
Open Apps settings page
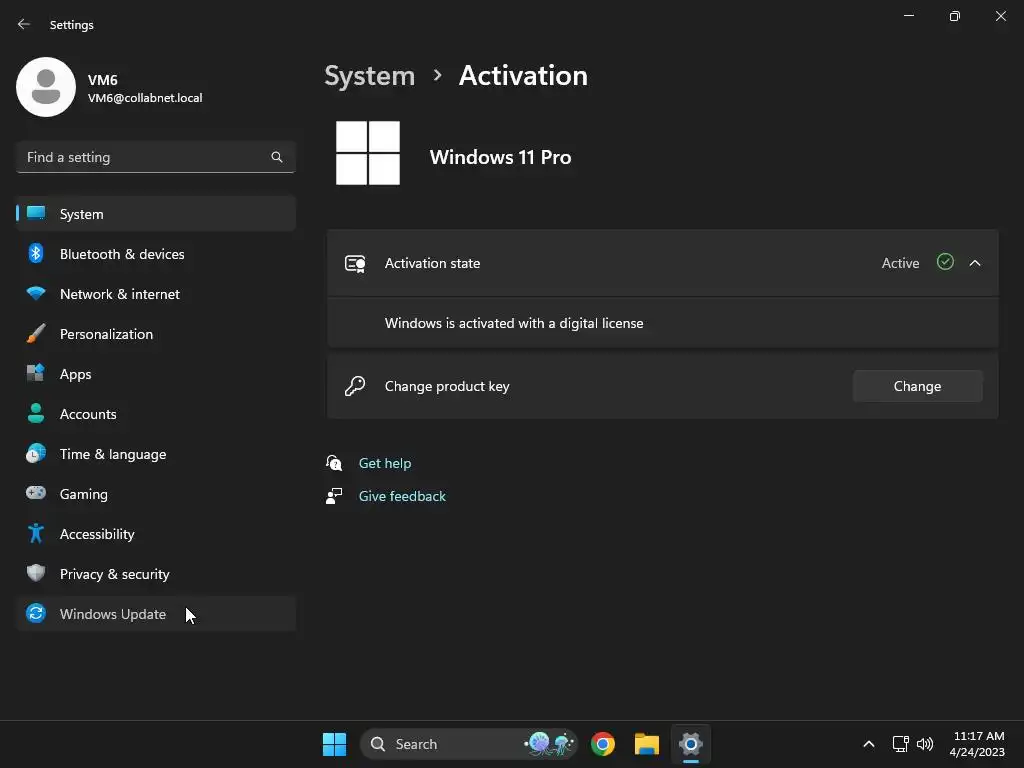click(156, 374)
